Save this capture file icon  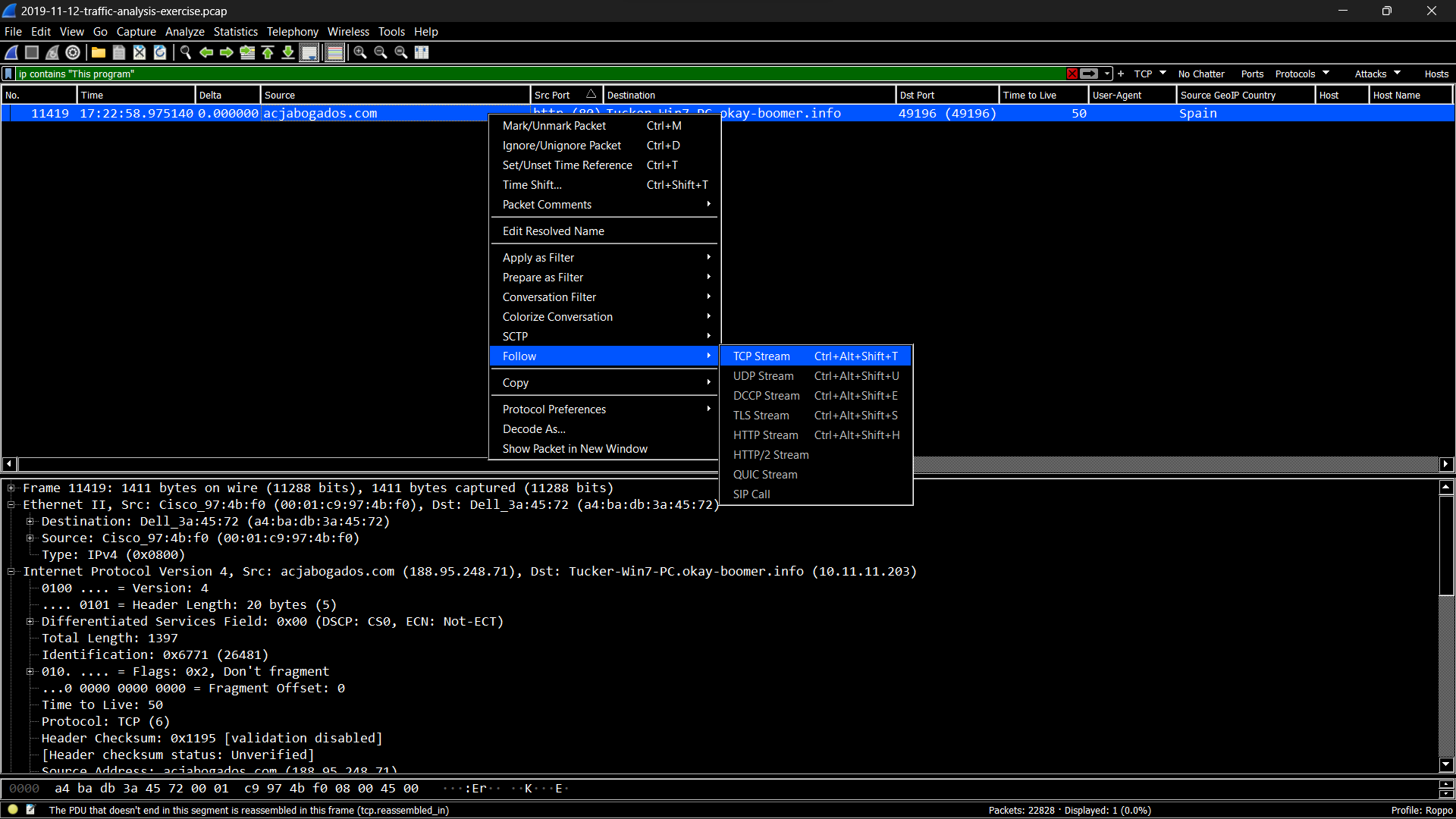point(119,52)
